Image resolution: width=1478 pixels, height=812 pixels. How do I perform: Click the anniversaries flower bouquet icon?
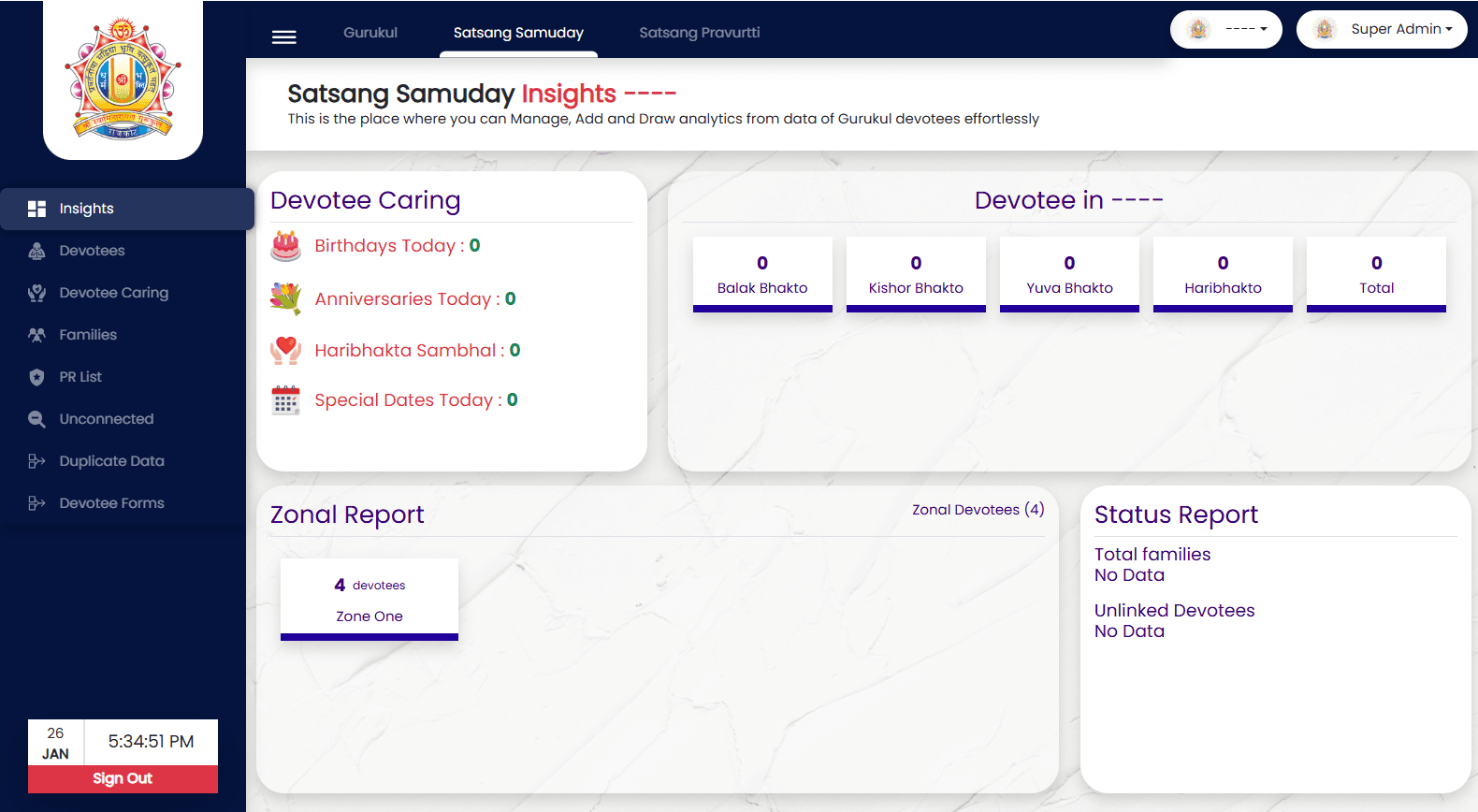pos(285,298)
